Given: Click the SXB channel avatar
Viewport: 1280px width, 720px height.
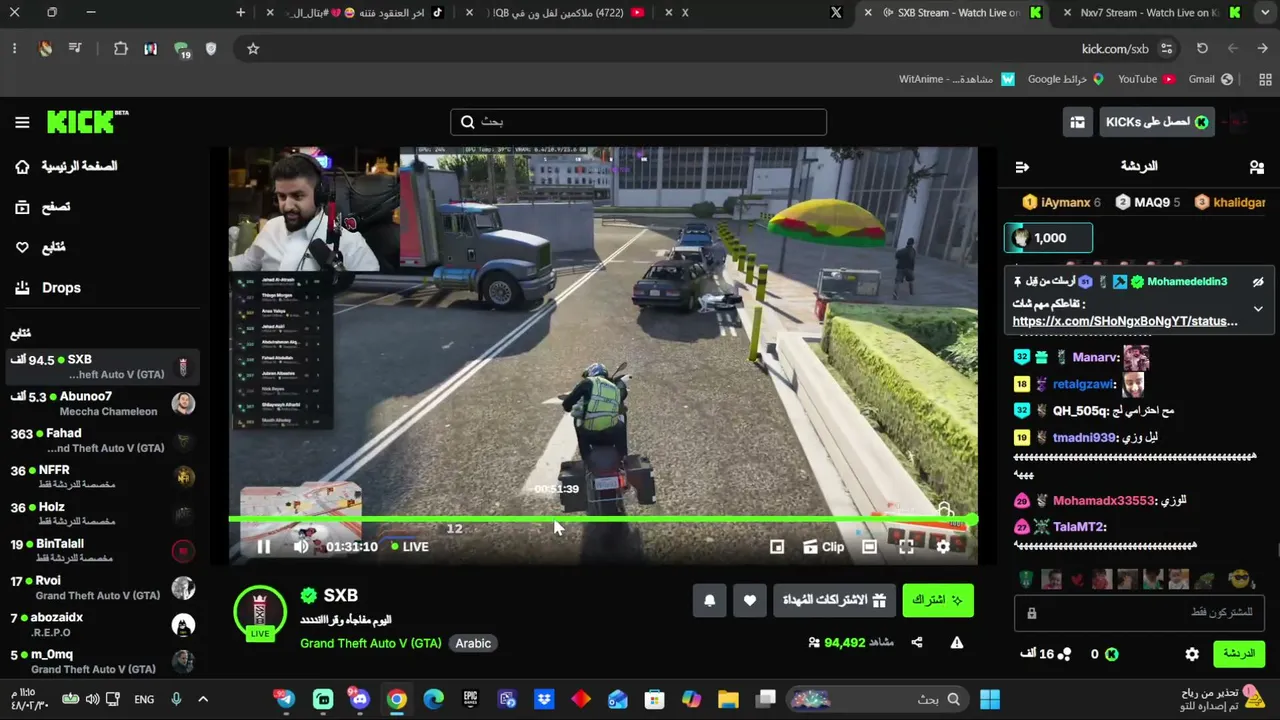Looking at the screenshot, I should [x=260, y=612].
